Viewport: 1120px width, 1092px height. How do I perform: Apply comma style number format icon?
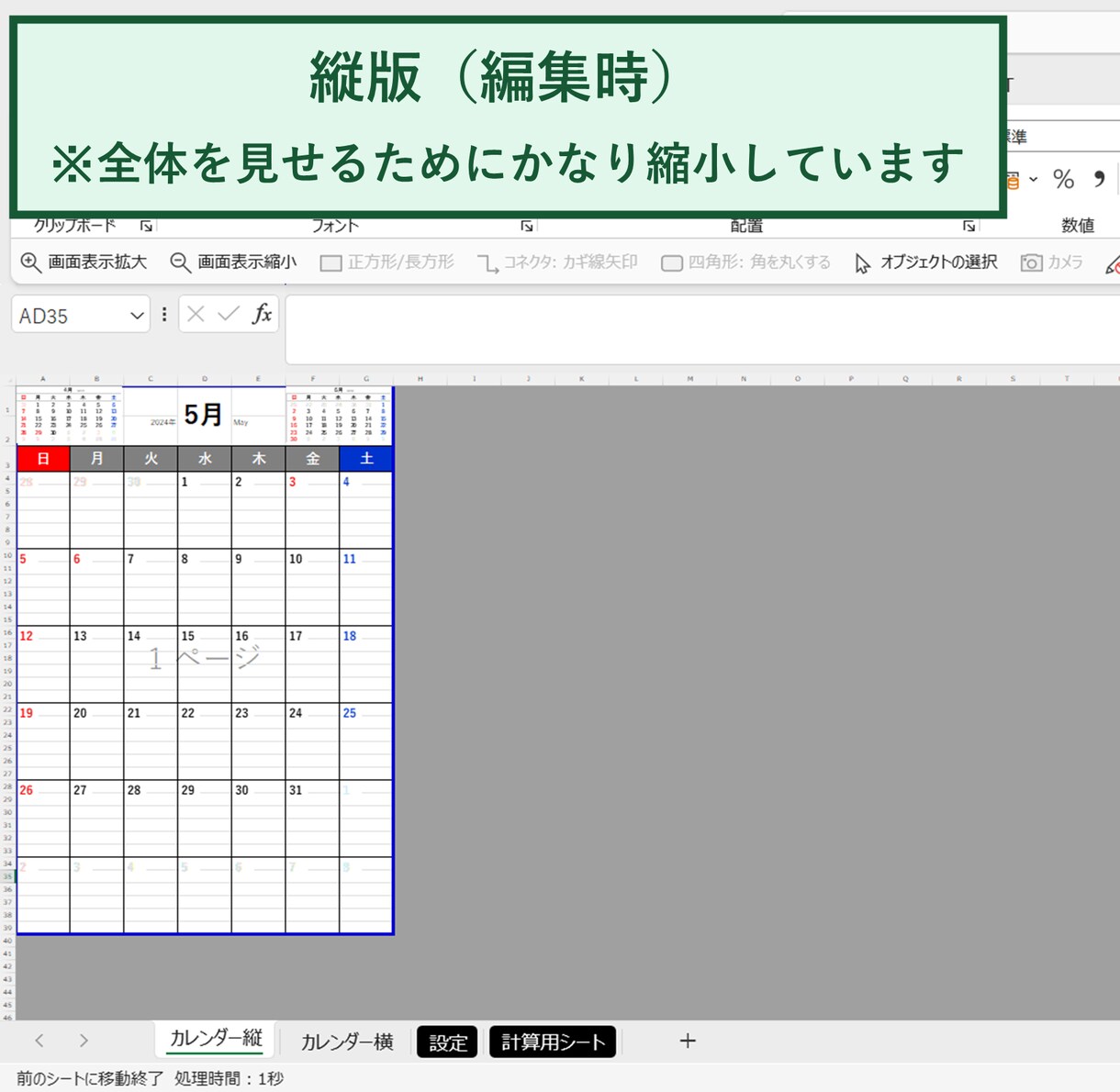1099,179
